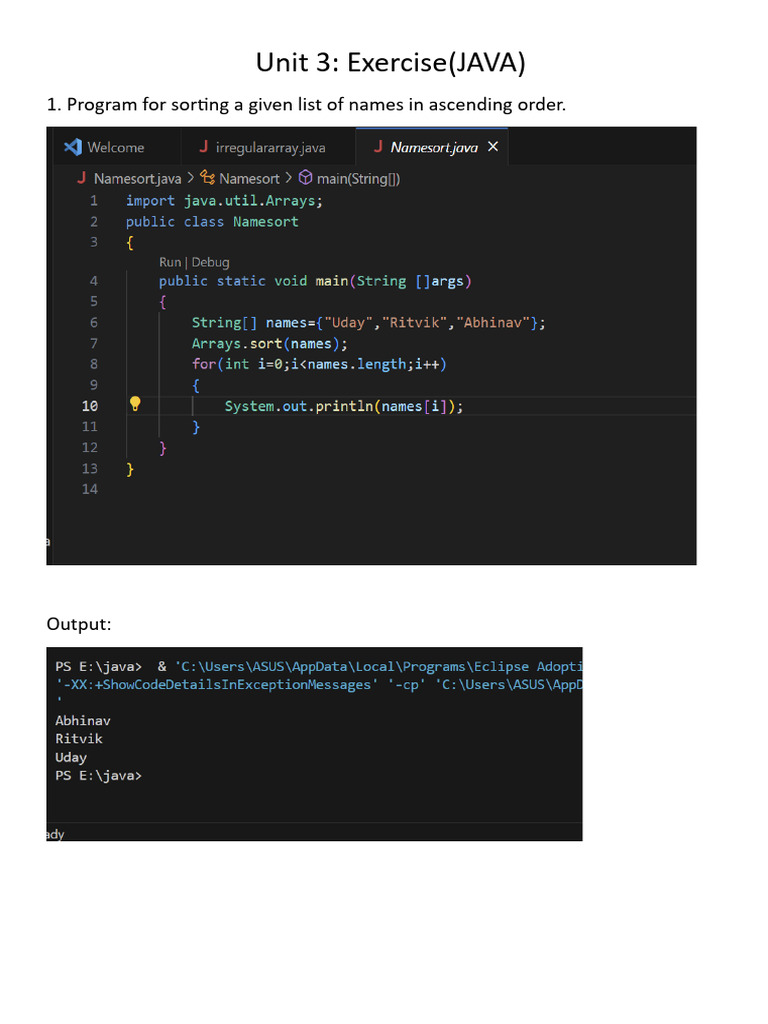768x1024 pixels.
Task: Switch to the irregulararray.java tab
Action: click(x=270, y=147)
